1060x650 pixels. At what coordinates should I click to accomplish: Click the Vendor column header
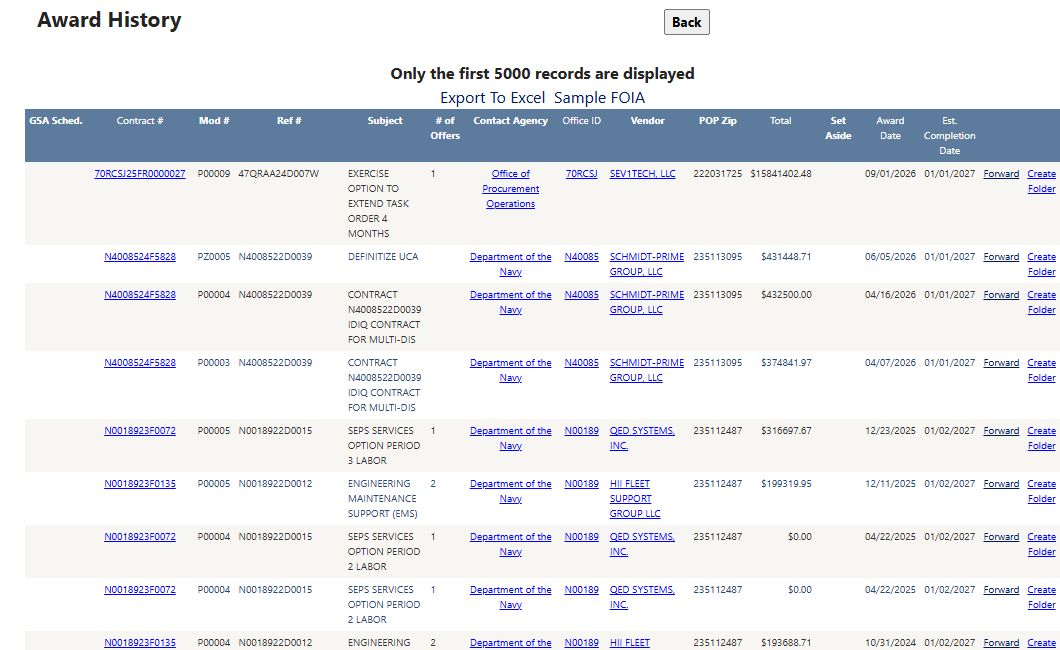coord(648,121)
